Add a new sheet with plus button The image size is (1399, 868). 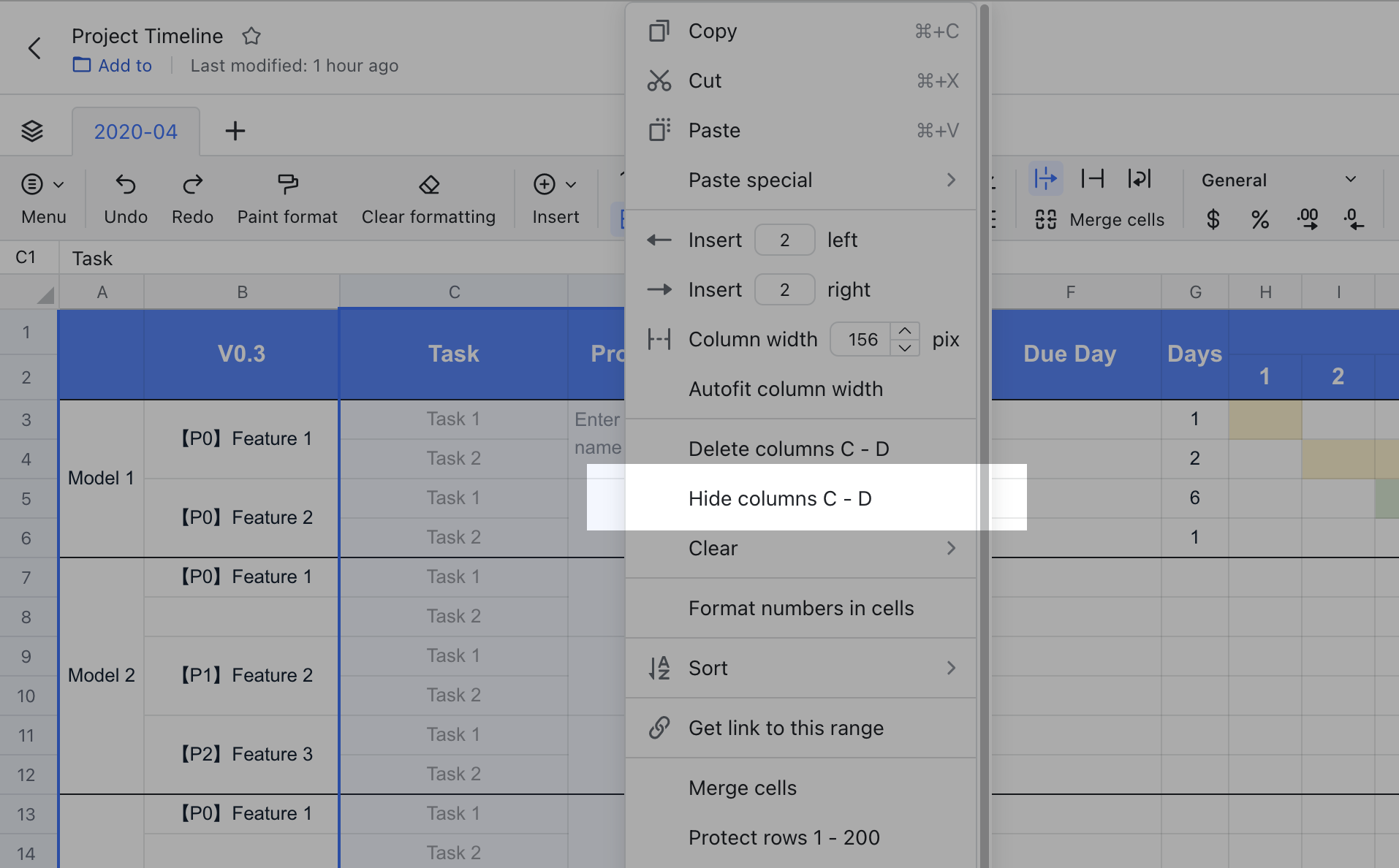tap(235, 131)
